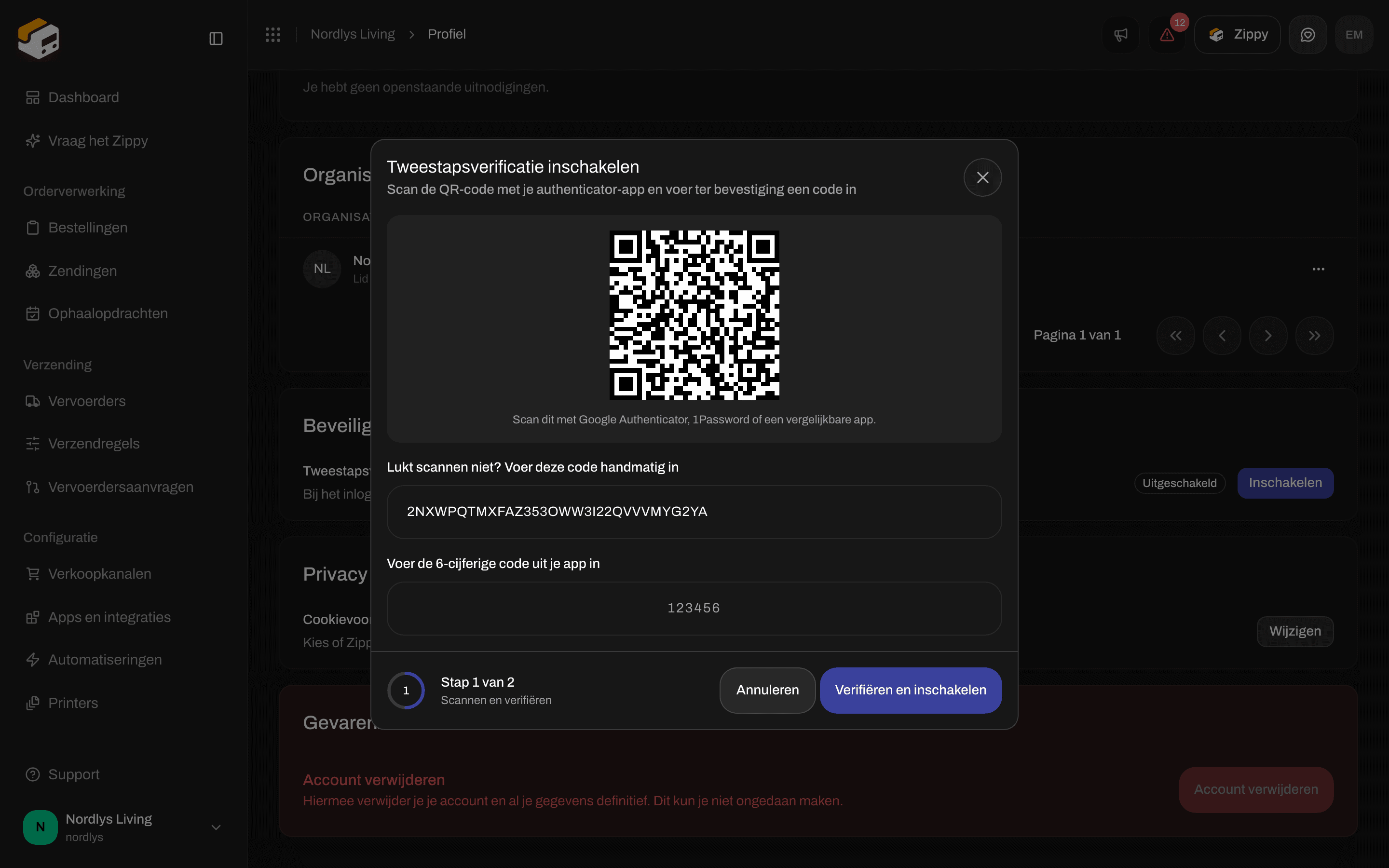Image resolution: width=1389 pixels, height=868 pixels.
Task: Click the QR code image
Action: (x=694, y=315)
